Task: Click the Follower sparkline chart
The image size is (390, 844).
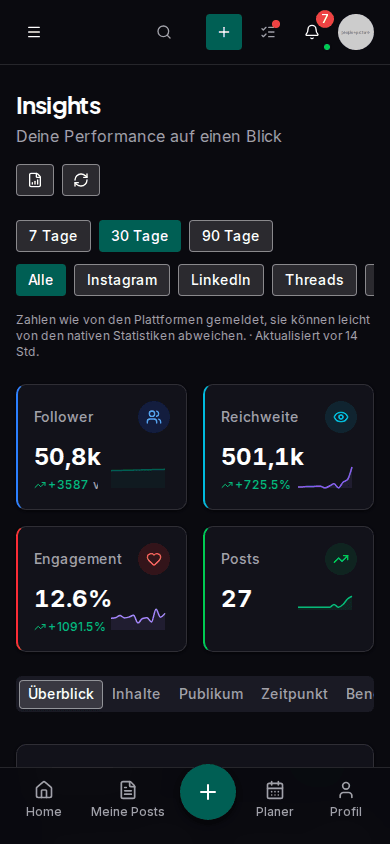Action: pyautogui.click(x=138, y=478)
